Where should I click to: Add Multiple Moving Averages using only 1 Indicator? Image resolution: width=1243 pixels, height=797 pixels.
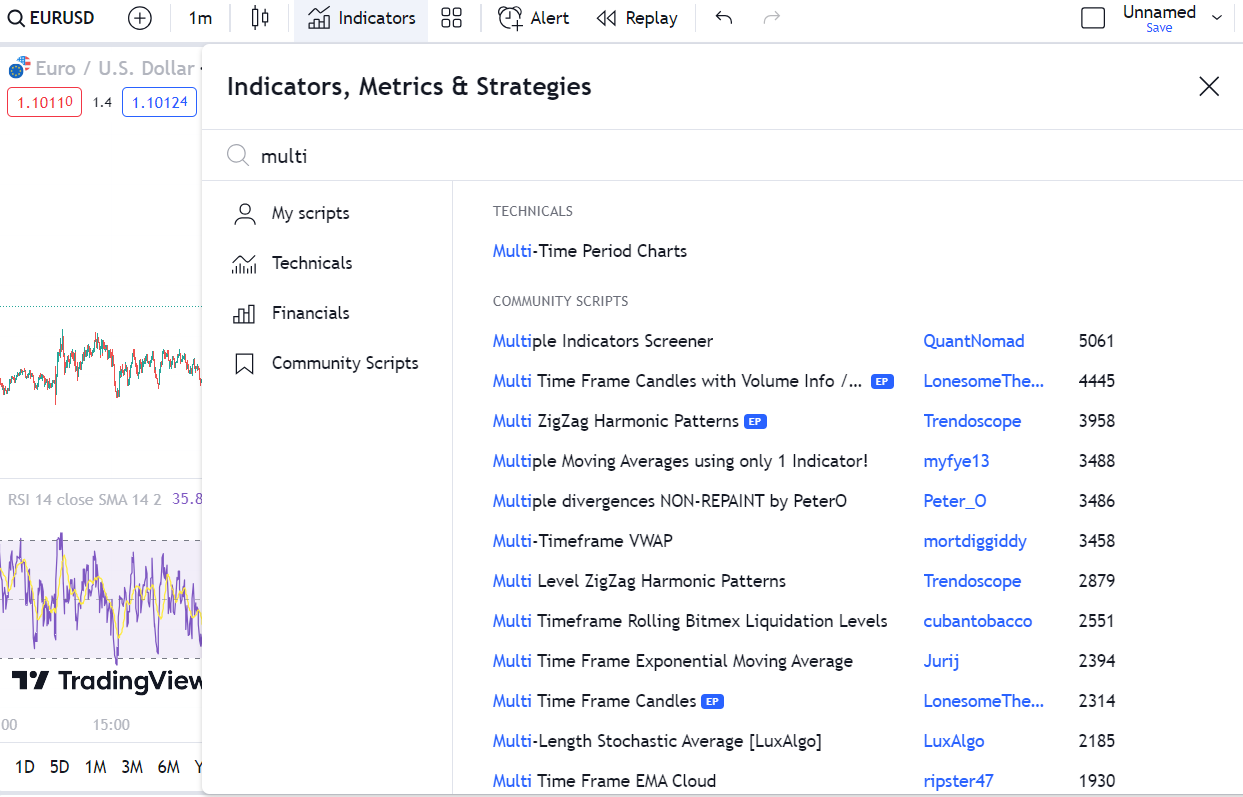tap(680, 461)
